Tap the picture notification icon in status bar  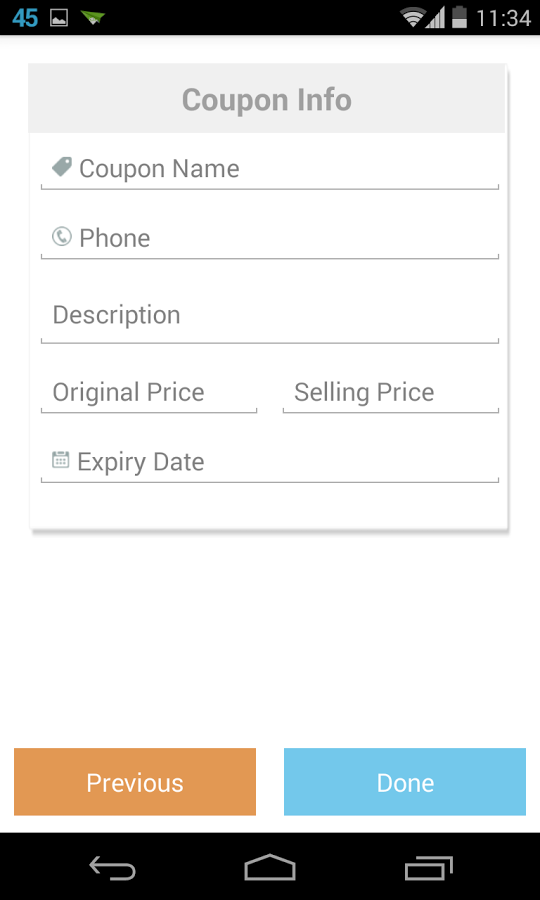pyautogui.click(x=59, y=18)
